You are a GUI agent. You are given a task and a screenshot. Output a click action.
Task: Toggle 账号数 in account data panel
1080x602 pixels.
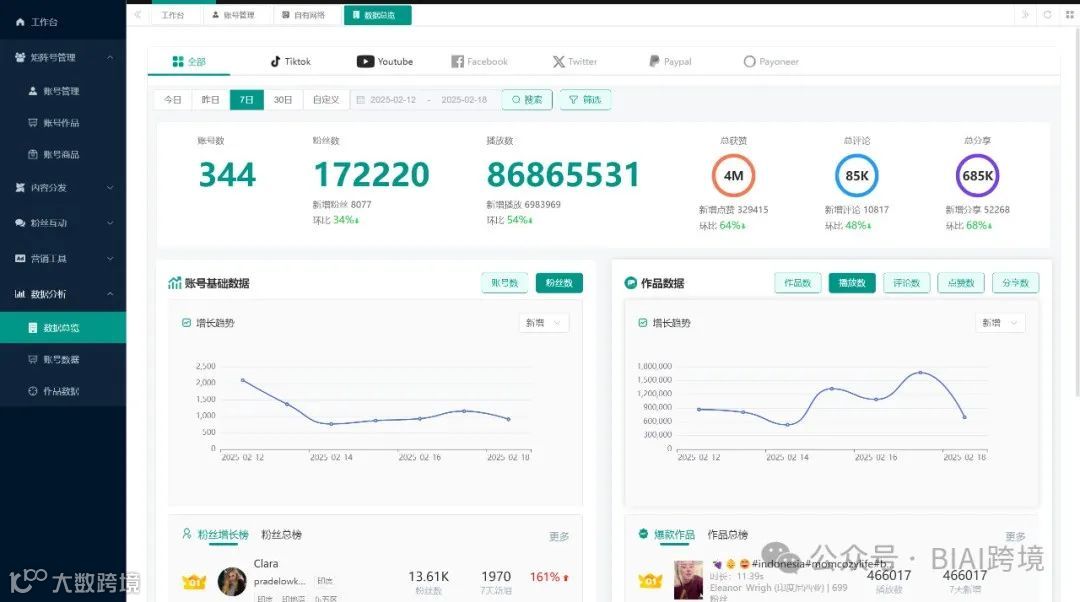coord(504,282)
